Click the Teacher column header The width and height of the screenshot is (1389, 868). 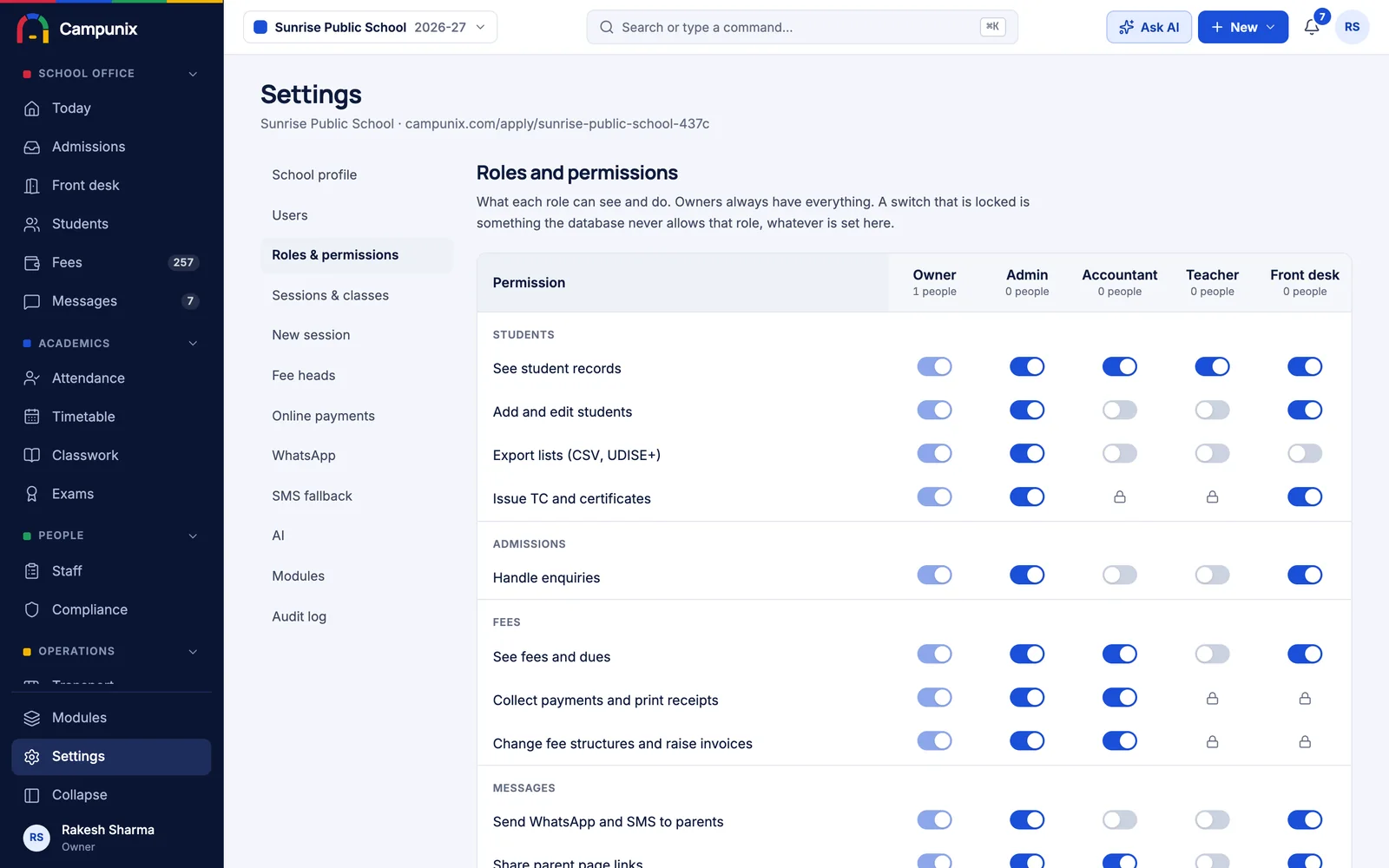(1213, 282)
